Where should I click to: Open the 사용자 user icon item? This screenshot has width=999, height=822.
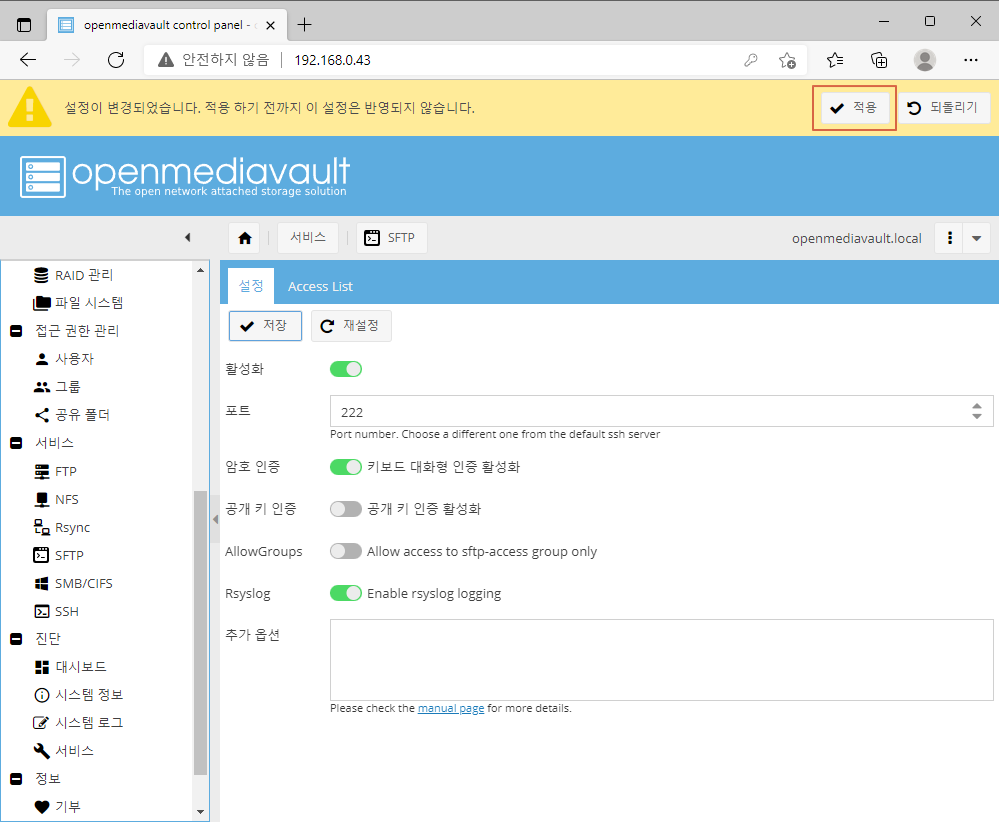pos(64,359)
